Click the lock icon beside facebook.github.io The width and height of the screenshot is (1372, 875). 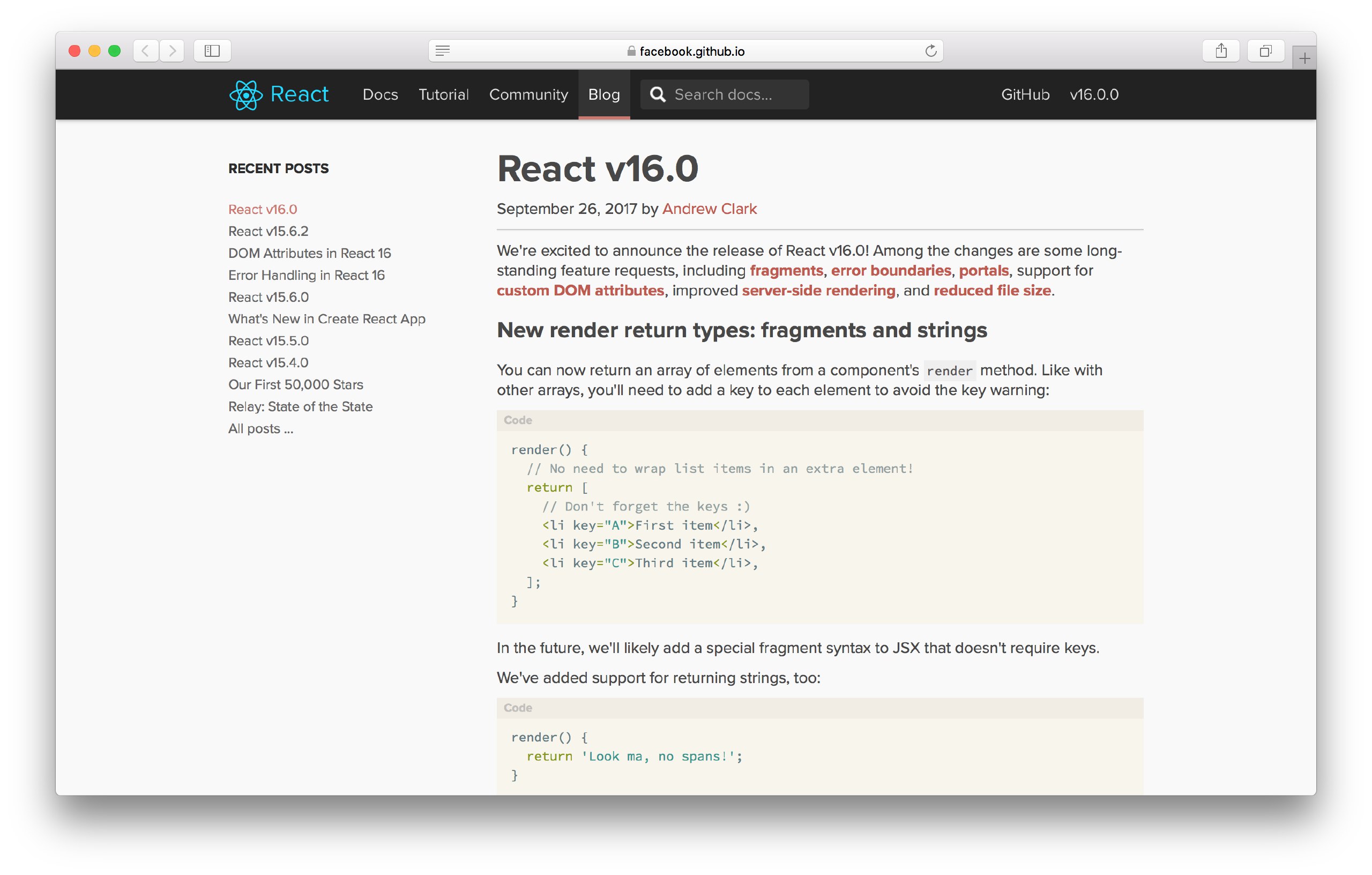631,51
